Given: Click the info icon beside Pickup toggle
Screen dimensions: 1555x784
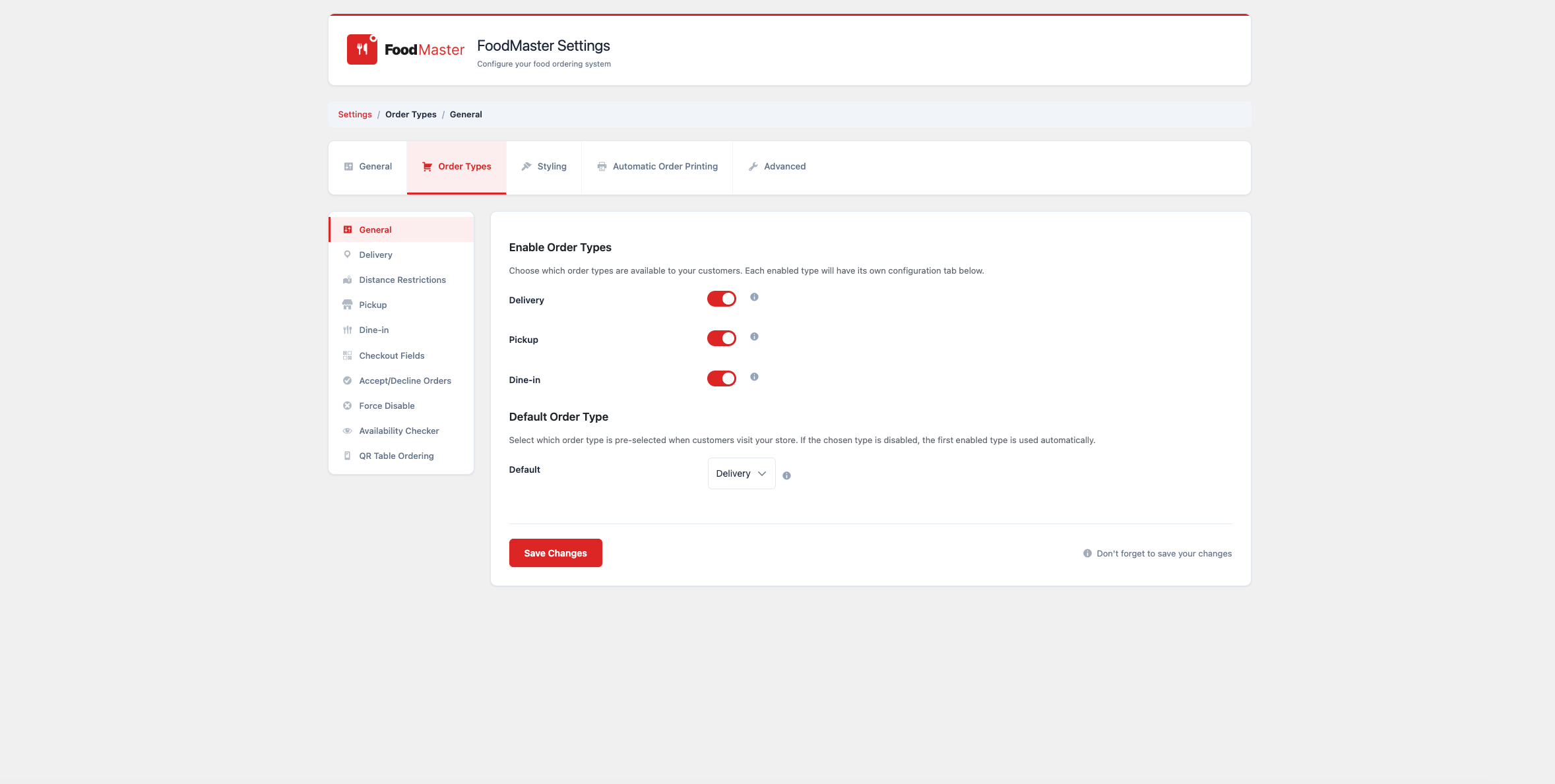Looking at the screenshot, I should (754, 337).
